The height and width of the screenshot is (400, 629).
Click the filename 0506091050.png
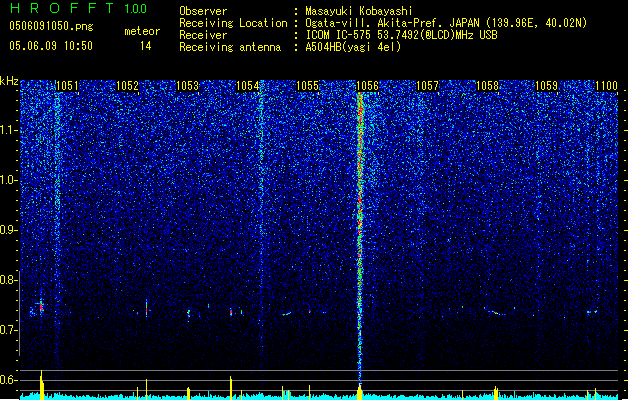coord(51,26)
